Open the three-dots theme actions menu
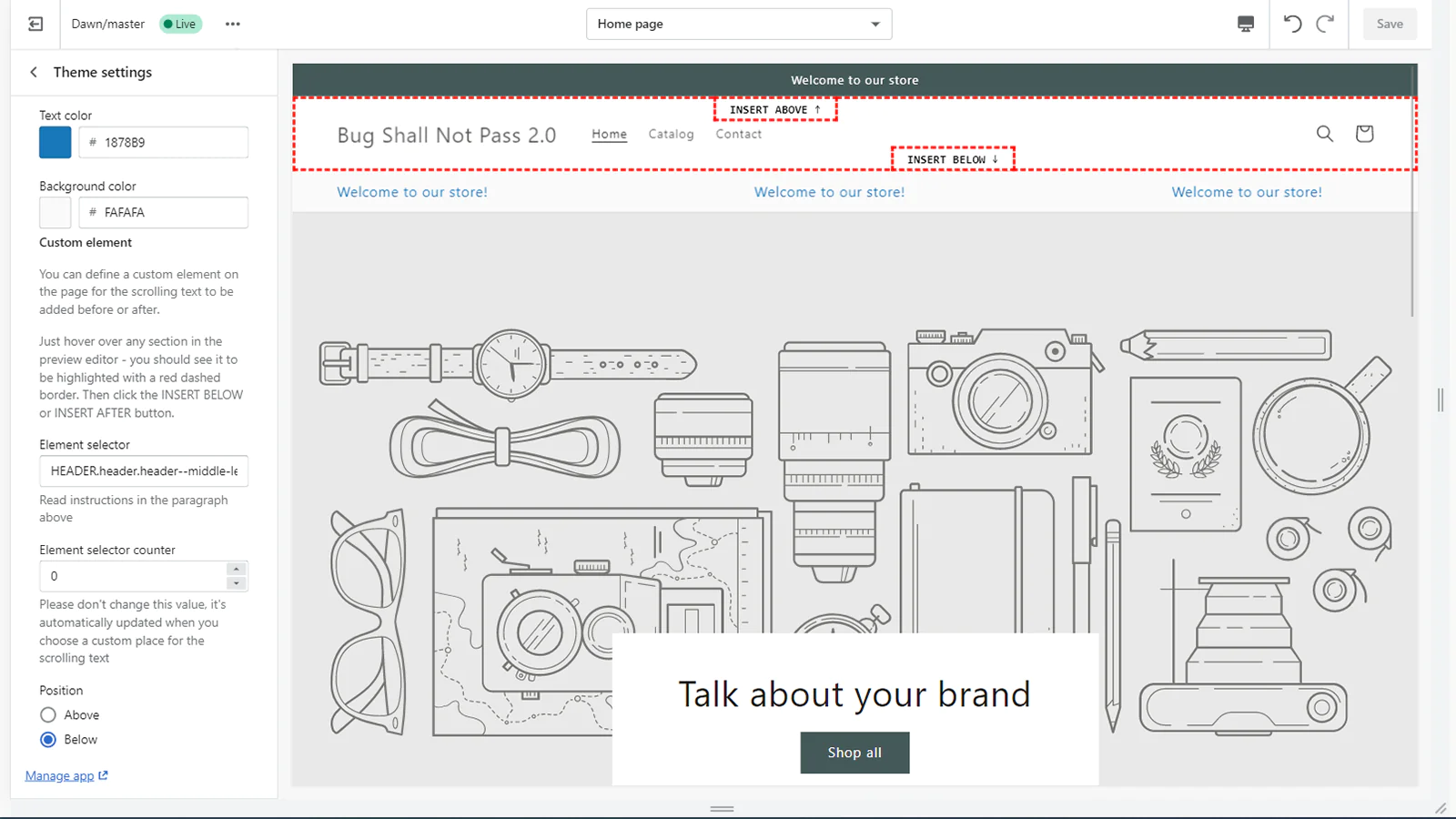This screenshot has width=1456, height=819. [233, 24]
